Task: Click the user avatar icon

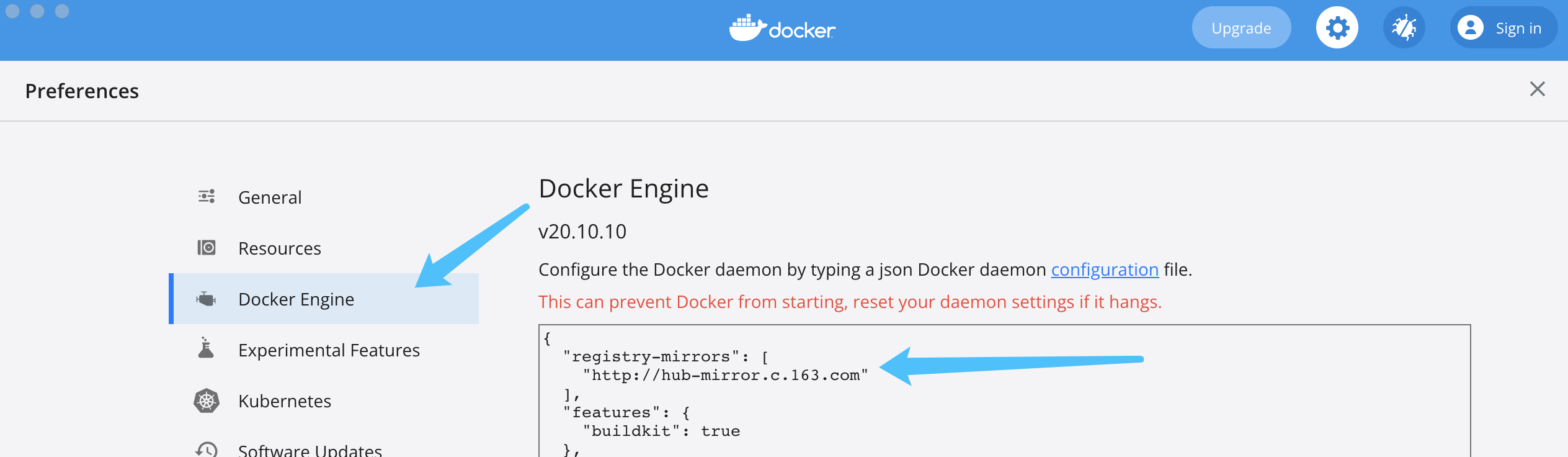Action: [x=1470, y=28]
